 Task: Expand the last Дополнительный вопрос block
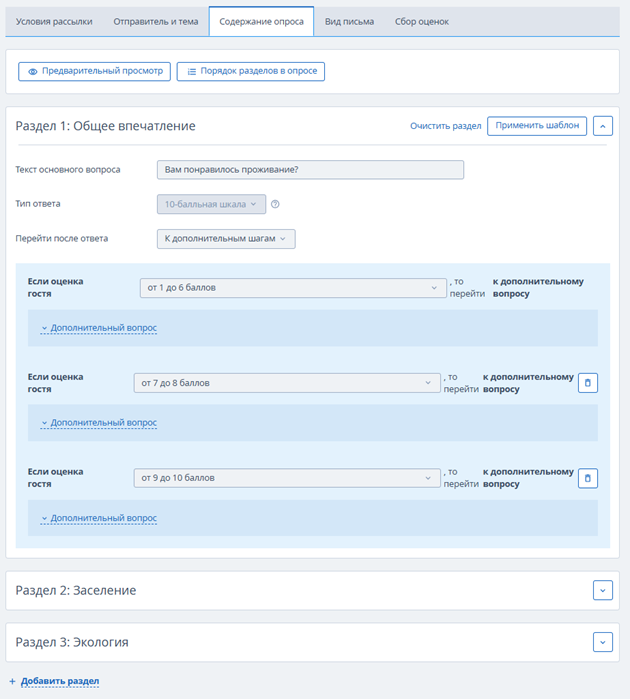pyautogui.click(x=99, y=518)
